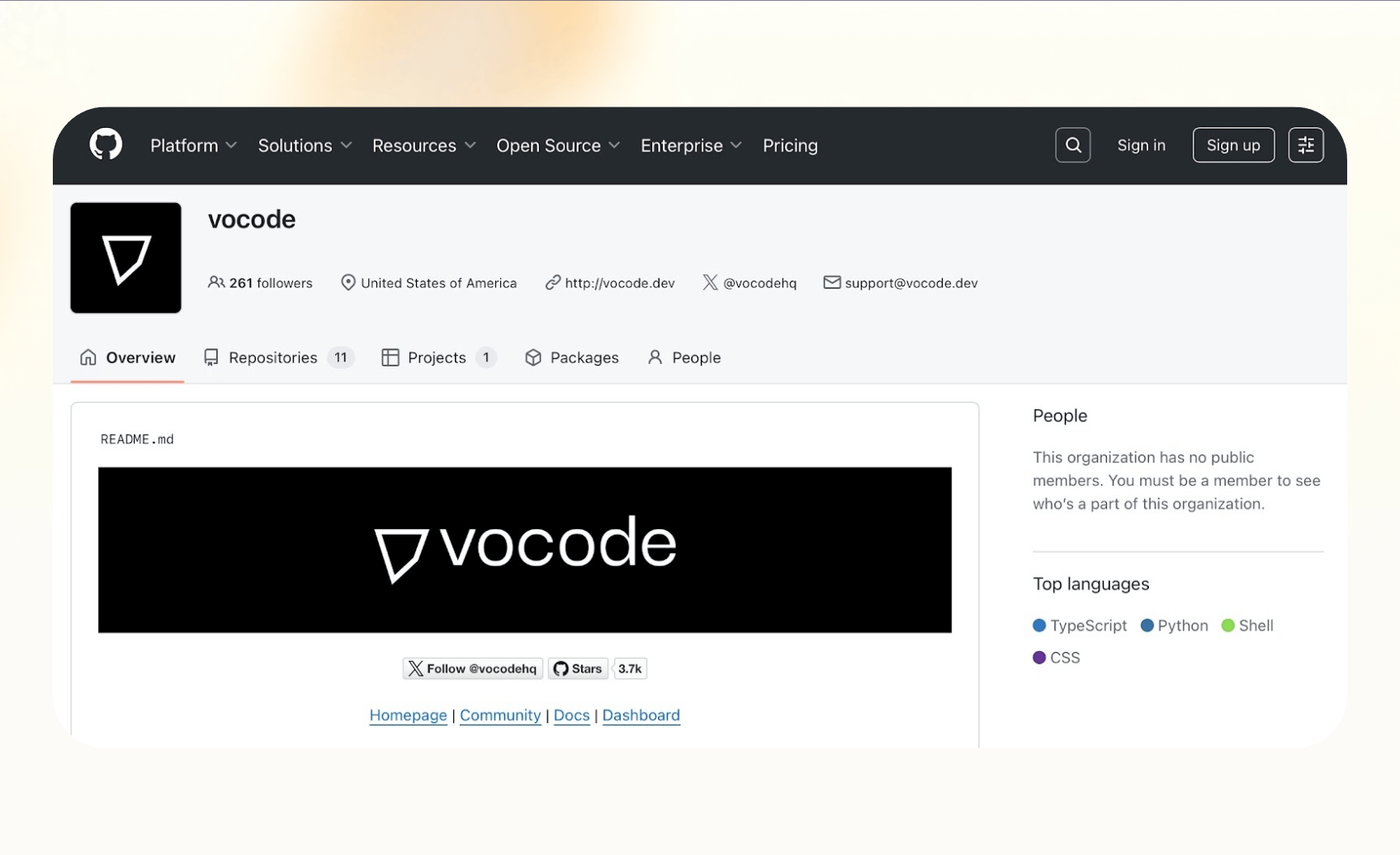This screenshot has height=855, width=1400.
Task: Click the vocode organization avatar
Action: 125,257
